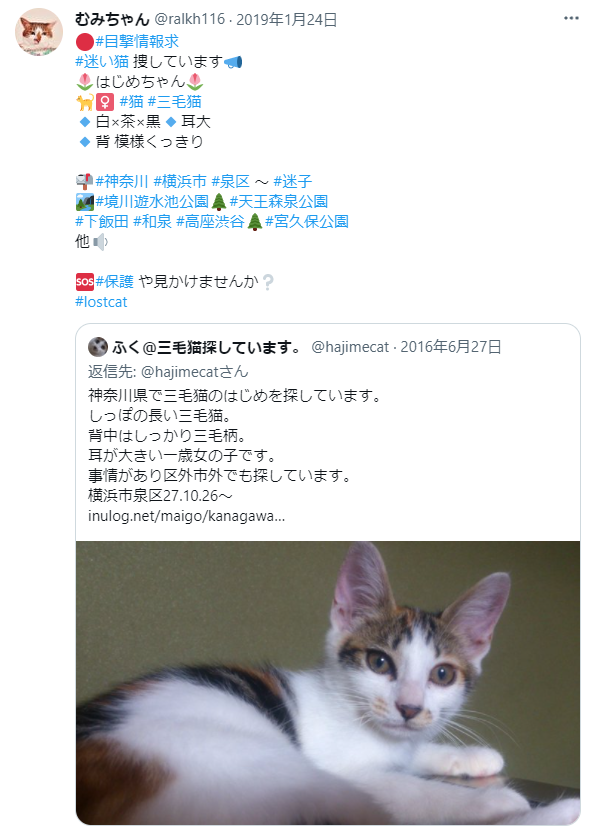Viewport: 593px width, 835px height.
Task: Open the @ralkh116 handle
Action: (x=190, y=20)
